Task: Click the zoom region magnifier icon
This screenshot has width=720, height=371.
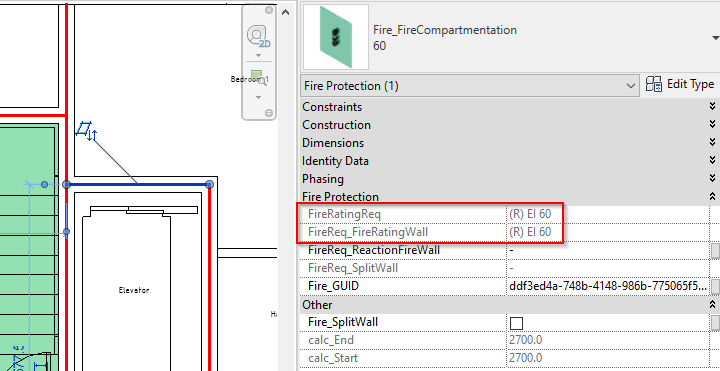Action: [258, 79]
